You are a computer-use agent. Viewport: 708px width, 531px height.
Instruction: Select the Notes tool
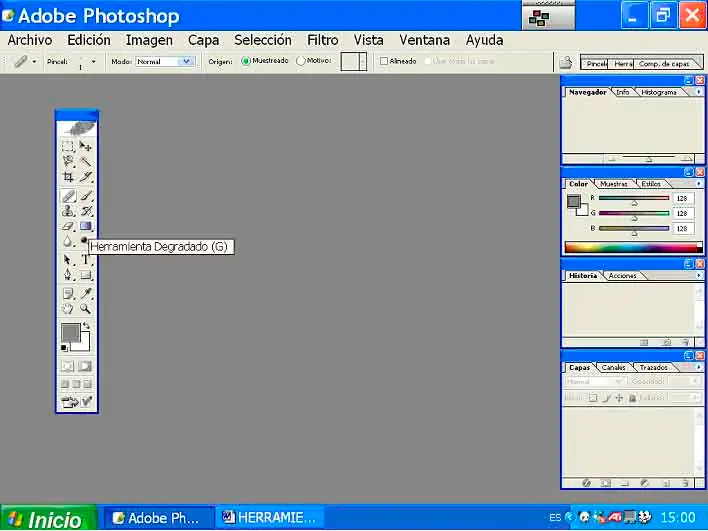[68, 294]
